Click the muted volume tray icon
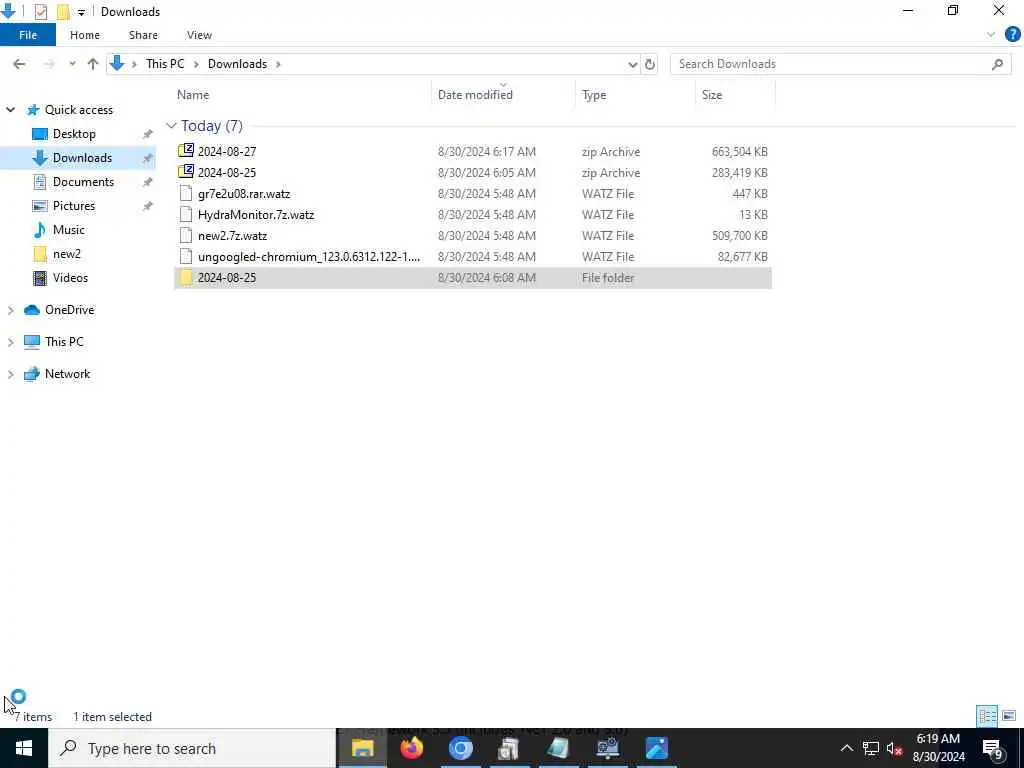The height and width of the screenshot is (768, 1024). point(895,748)
